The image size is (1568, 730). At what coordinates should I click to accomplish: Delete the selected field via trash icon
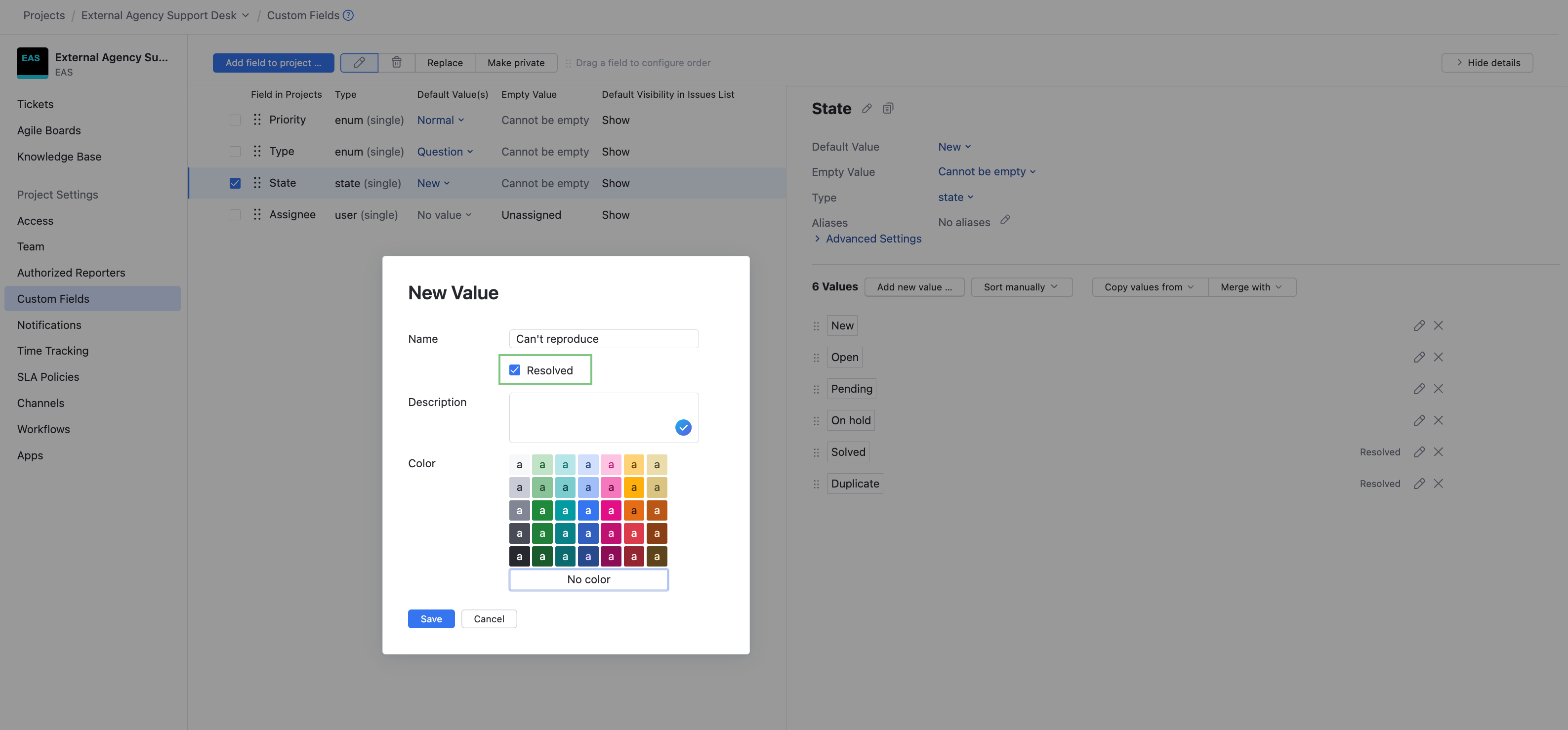pos(396,63)
